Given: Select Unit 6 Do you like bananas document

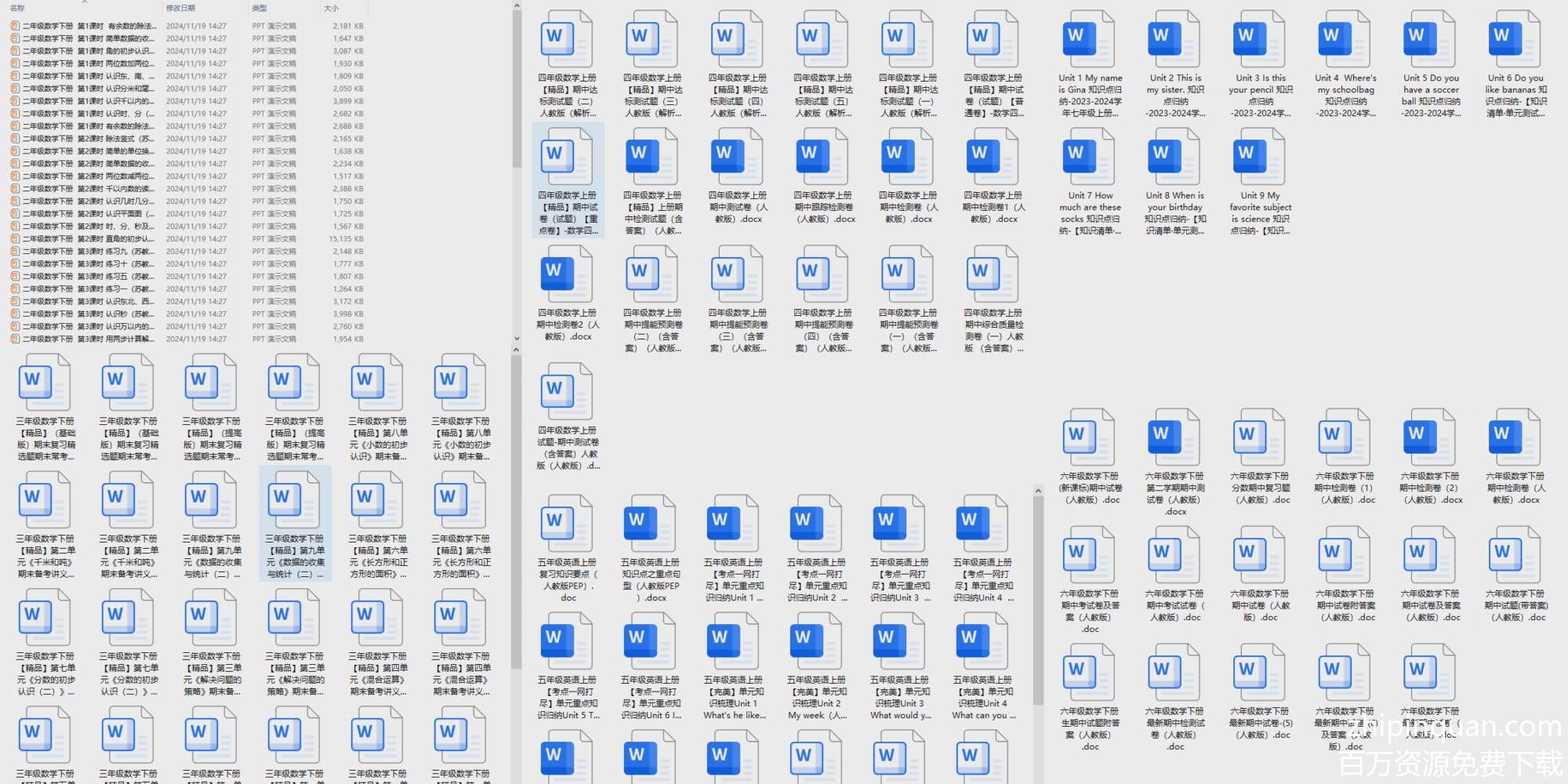Looking at the screenshot, I should (x=1516, y=64).
